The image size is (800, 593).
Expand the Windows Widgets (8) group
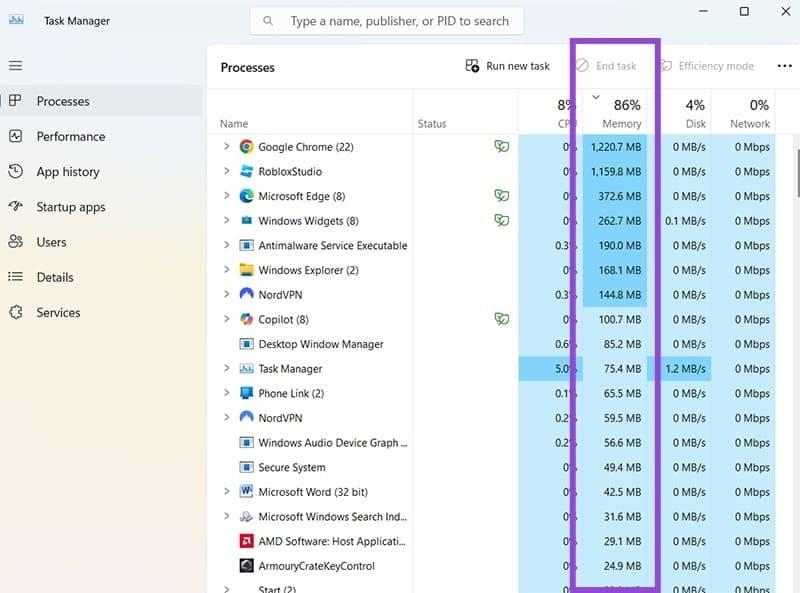coord(227,220)
